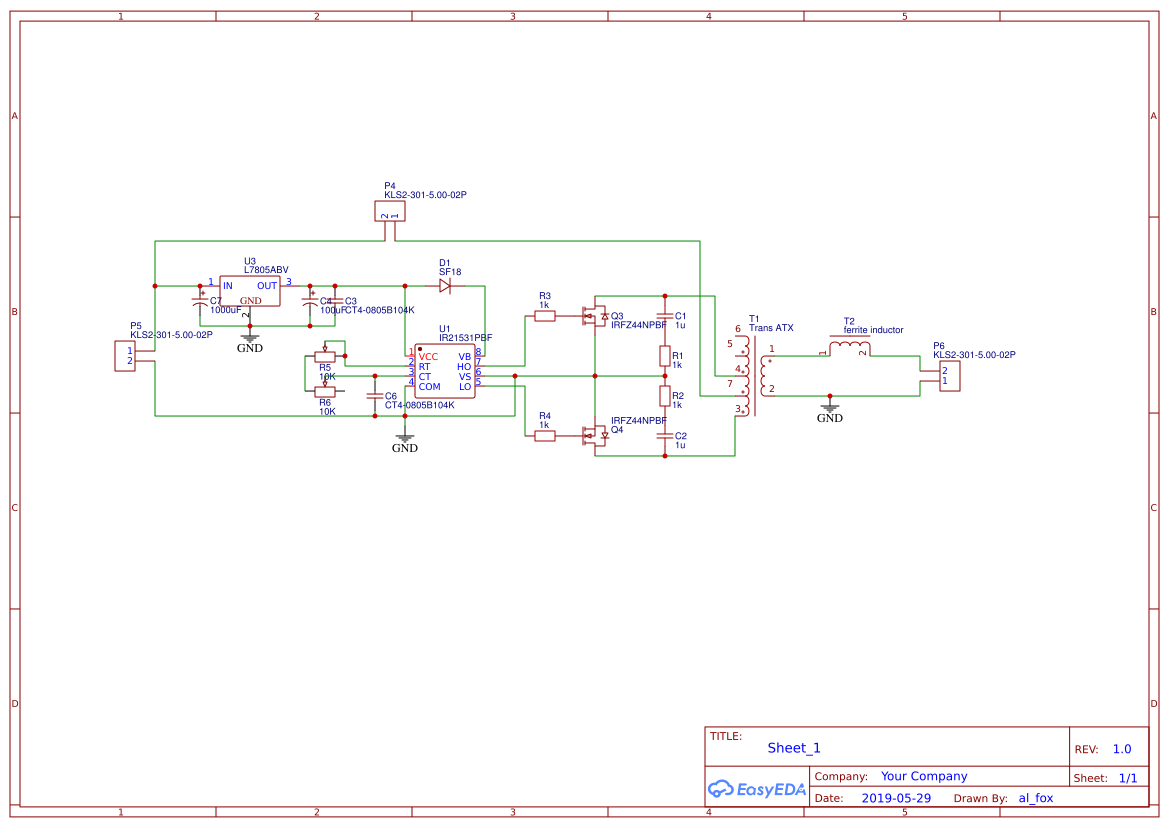Click the 'CT4-0805B104K' label under C6
This screenshot has height=827, width=1169.
(420, 406)
